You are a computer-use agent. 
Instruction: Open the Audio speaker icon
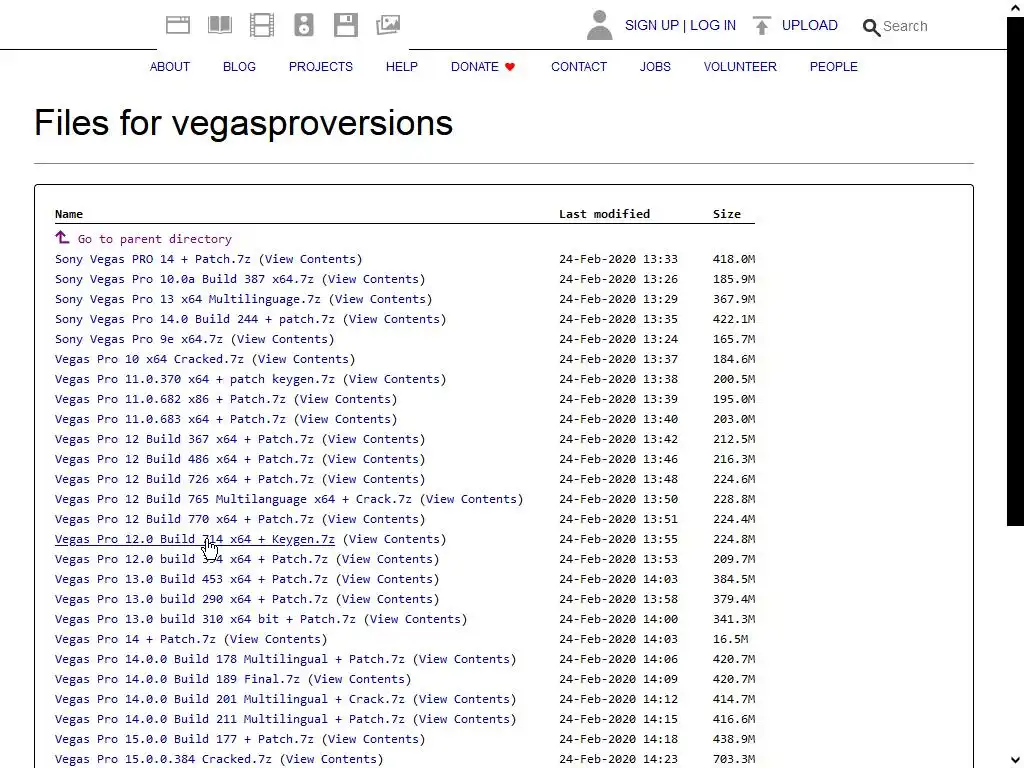coord(304,25)
